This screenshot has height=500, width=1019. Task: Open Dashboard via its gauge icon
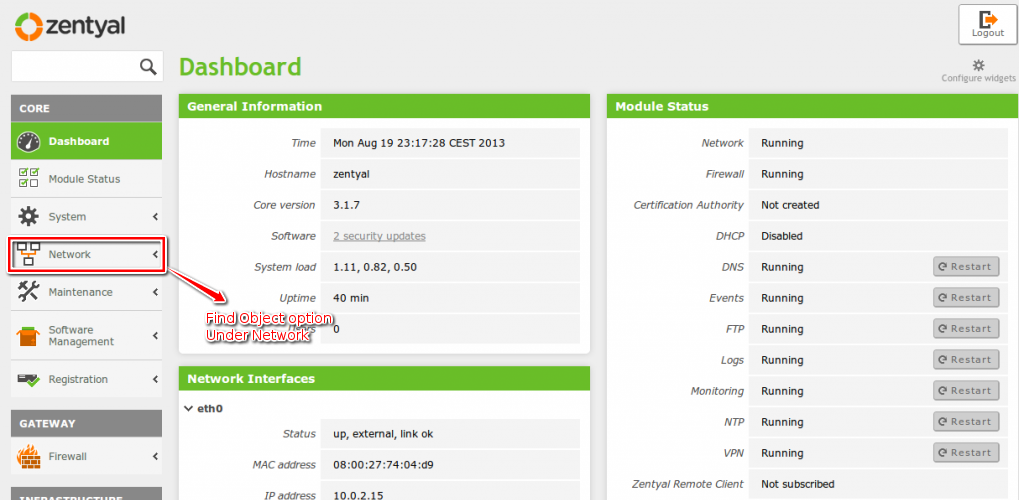(29, 141)
